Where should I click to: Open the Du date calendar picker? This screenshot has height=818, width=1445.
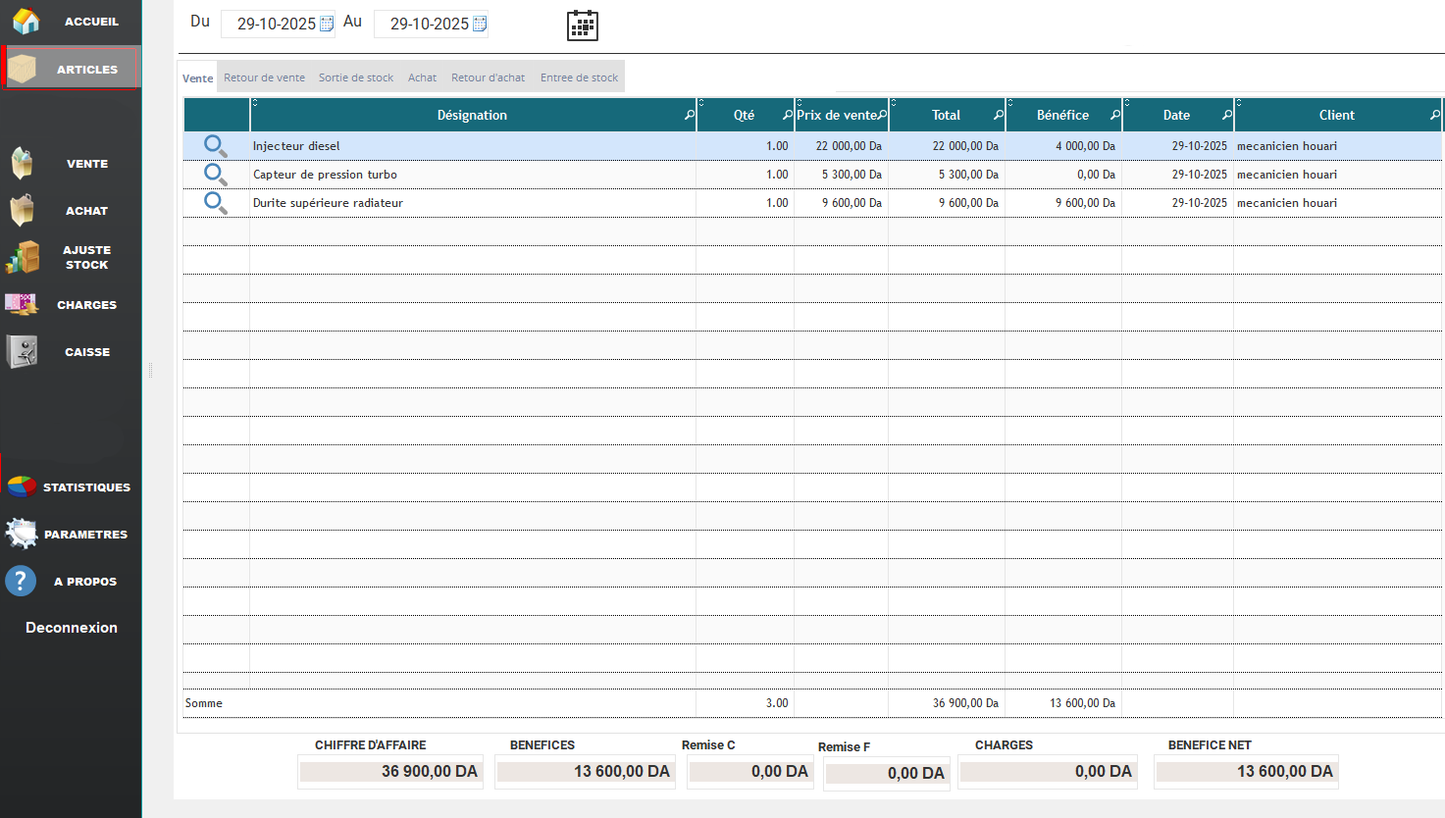click(326, 24)
